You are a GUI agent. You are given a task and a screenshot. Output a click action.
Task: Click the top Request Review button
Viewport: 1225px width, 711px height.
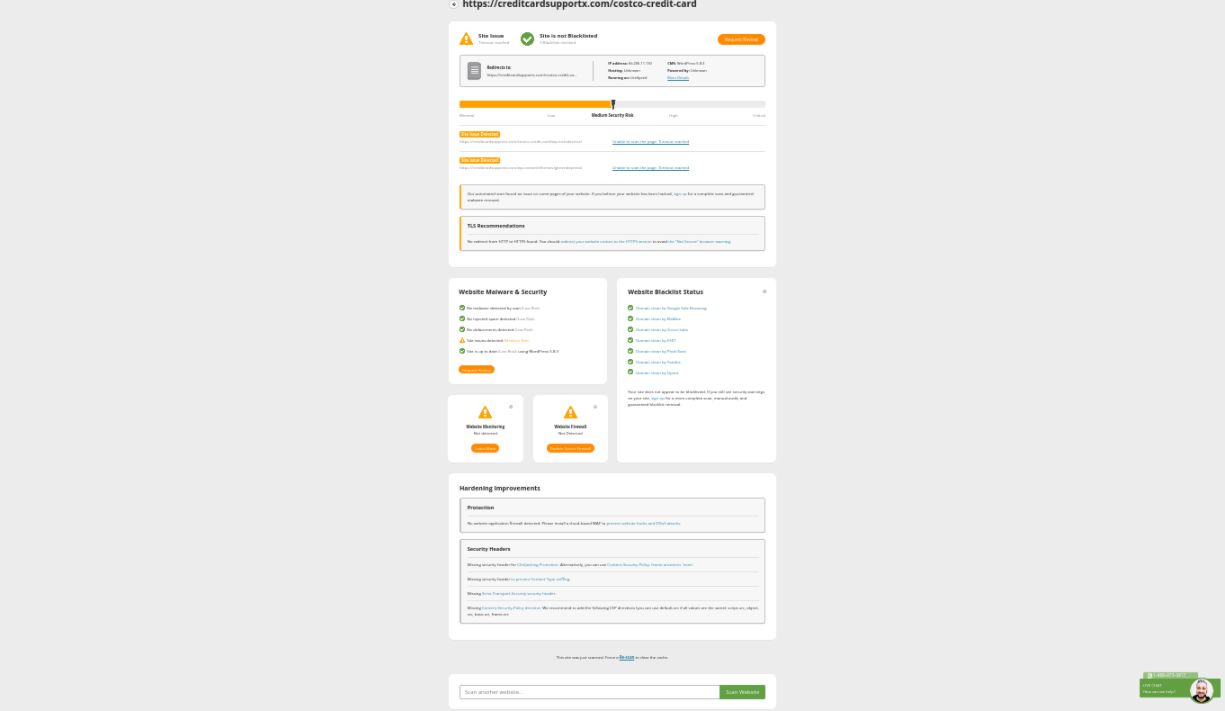[x=741, y=39]
